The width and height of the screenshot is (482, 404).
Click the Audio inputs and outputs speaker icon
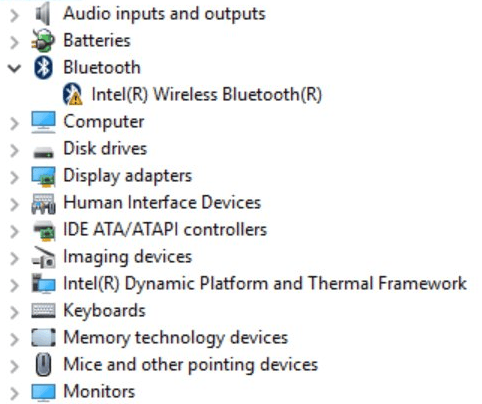pos(43,14)
